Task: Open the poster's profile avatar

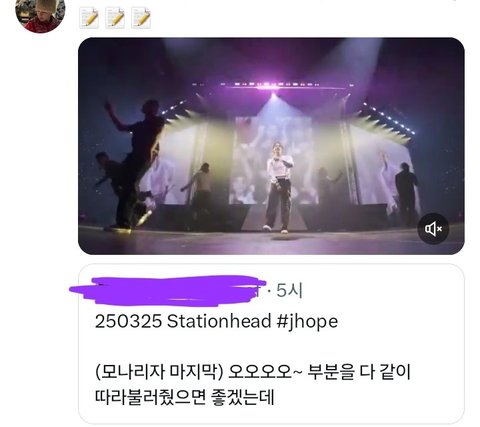Action: (40, 14)
